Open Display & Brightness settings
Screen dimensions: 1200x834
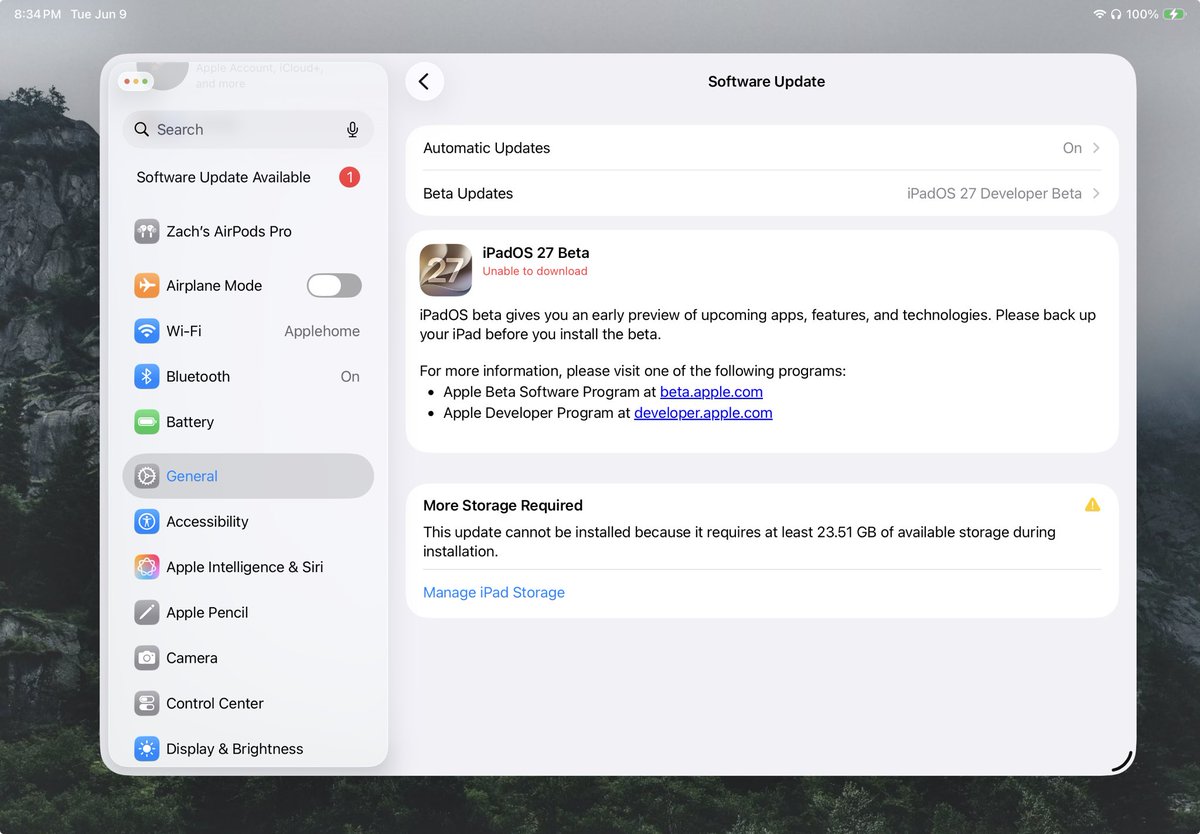248,749
